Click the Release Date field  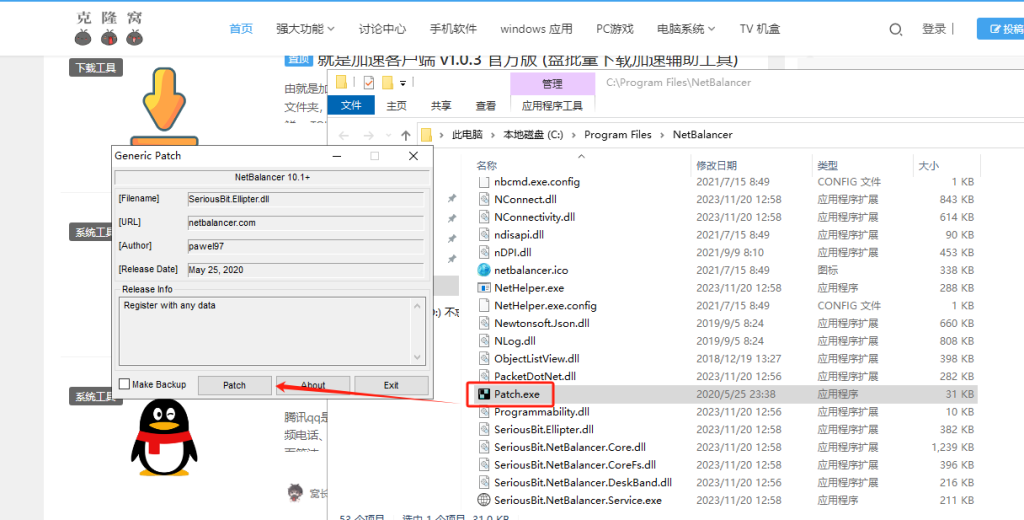(x=306, y=270)
